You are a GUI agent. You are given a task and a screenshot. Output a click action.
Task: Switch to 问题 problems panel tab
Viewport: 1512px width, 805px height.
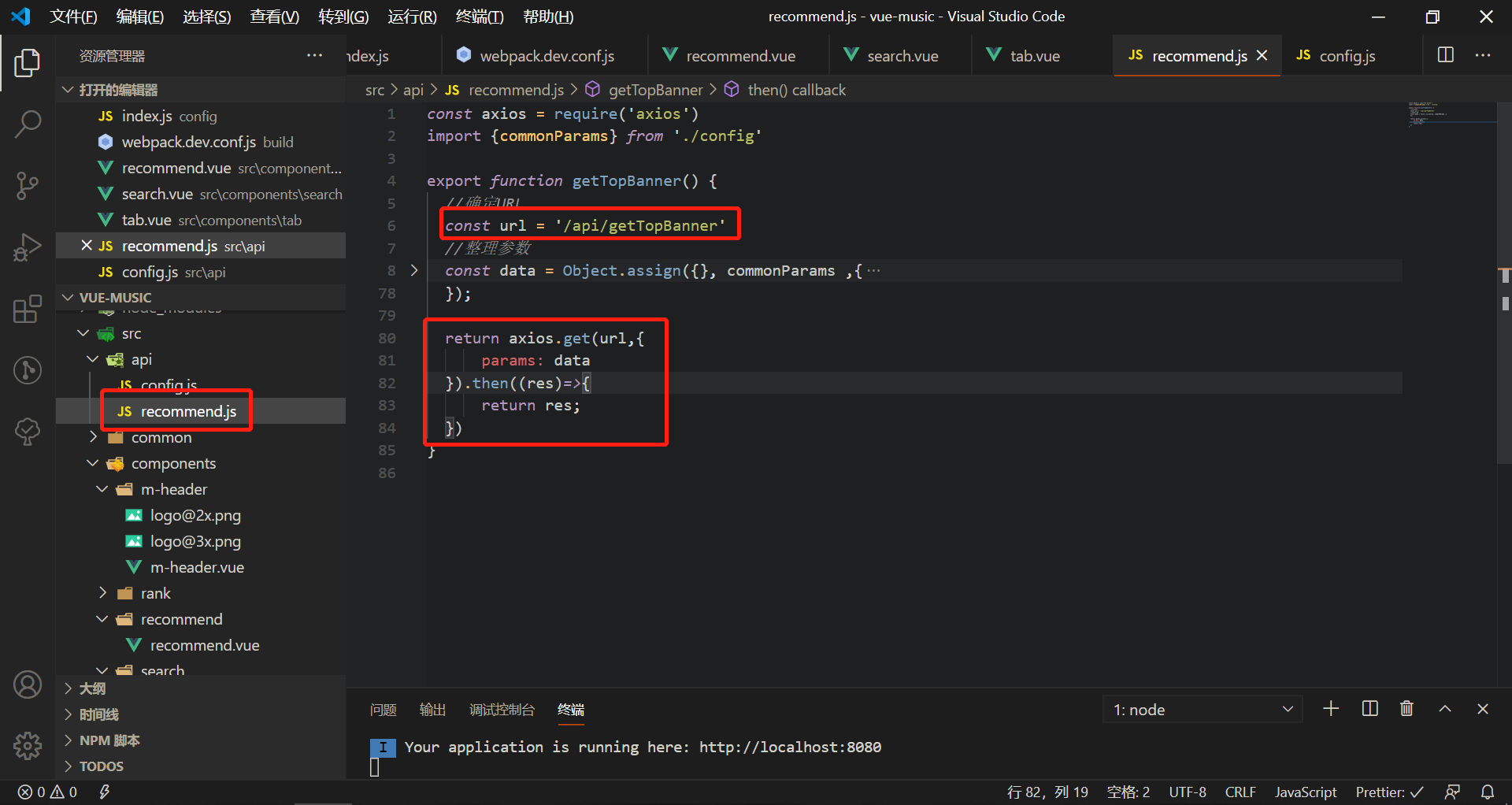[x=384, y=710]
